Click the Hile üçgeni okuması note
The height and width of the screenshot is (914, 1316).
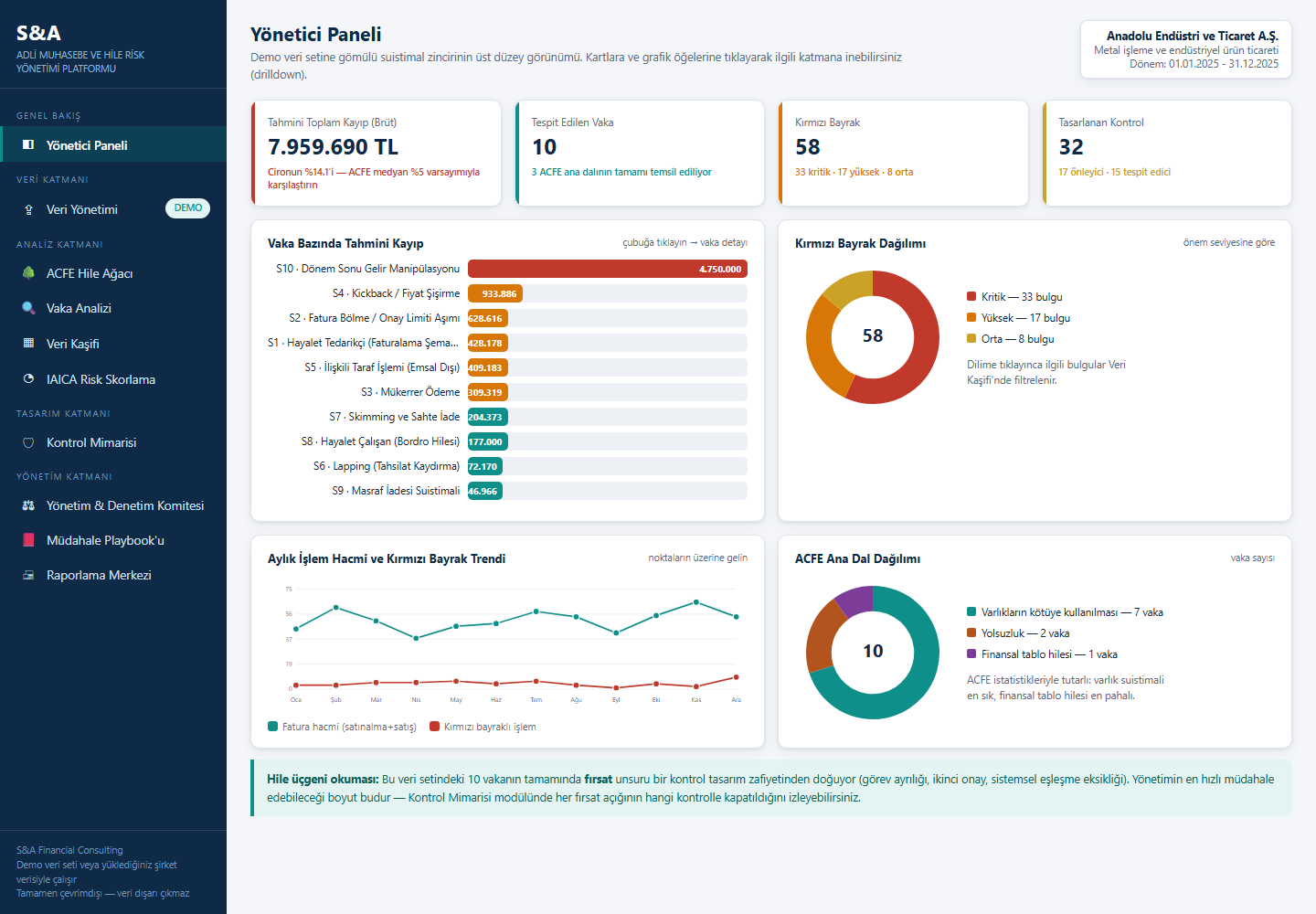[771, 788]
